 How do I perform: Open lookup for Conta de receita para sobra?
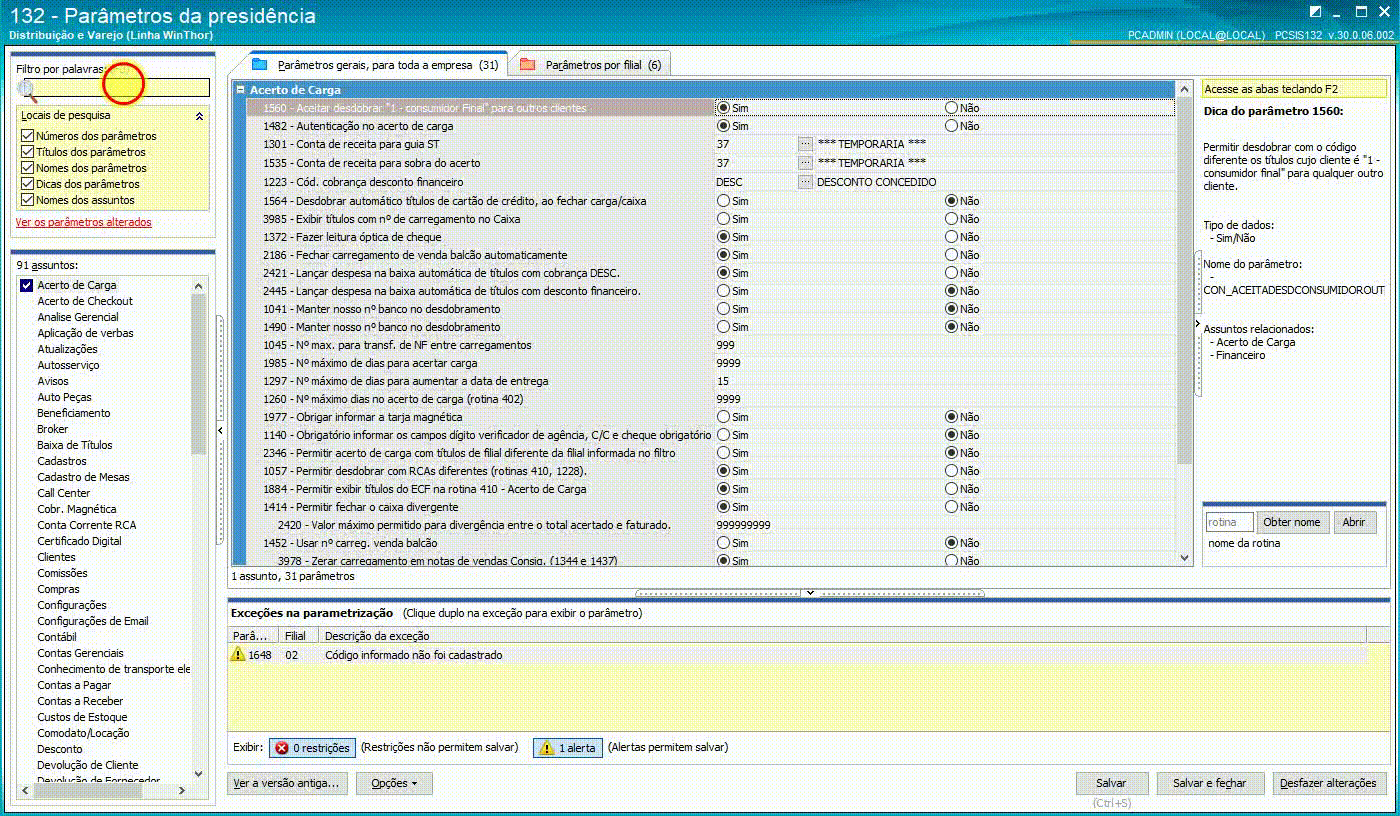[x=805, y=162]
